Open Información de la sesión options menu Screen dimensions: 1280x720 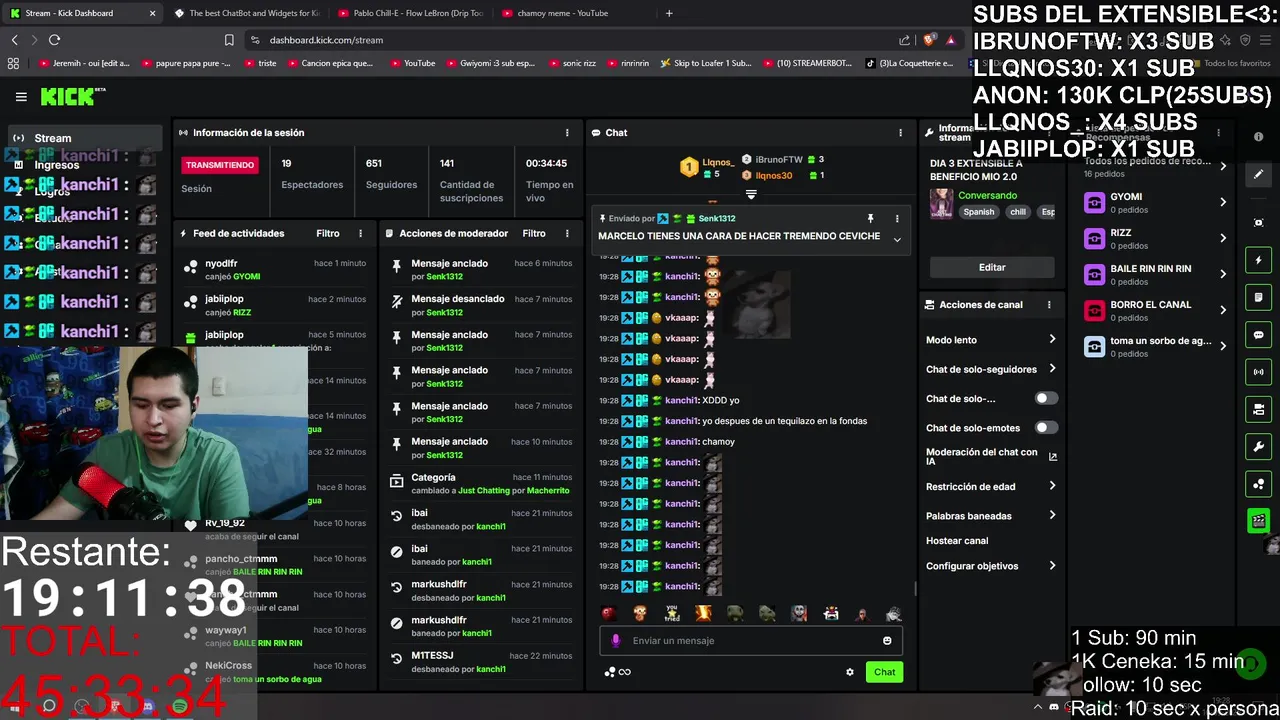[567, 133]
